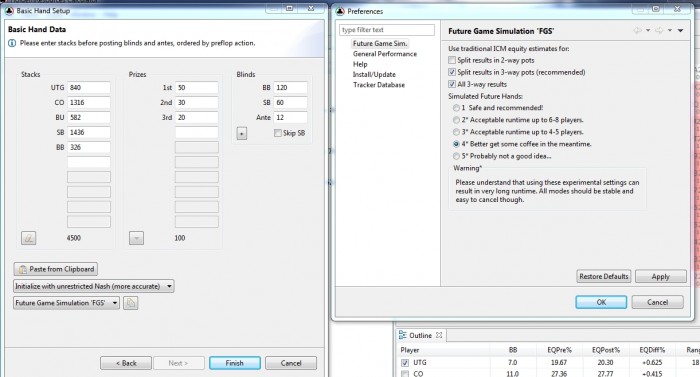Select General Performance preference page
Screen dimensions: 700x377
[x=385, y=54]
